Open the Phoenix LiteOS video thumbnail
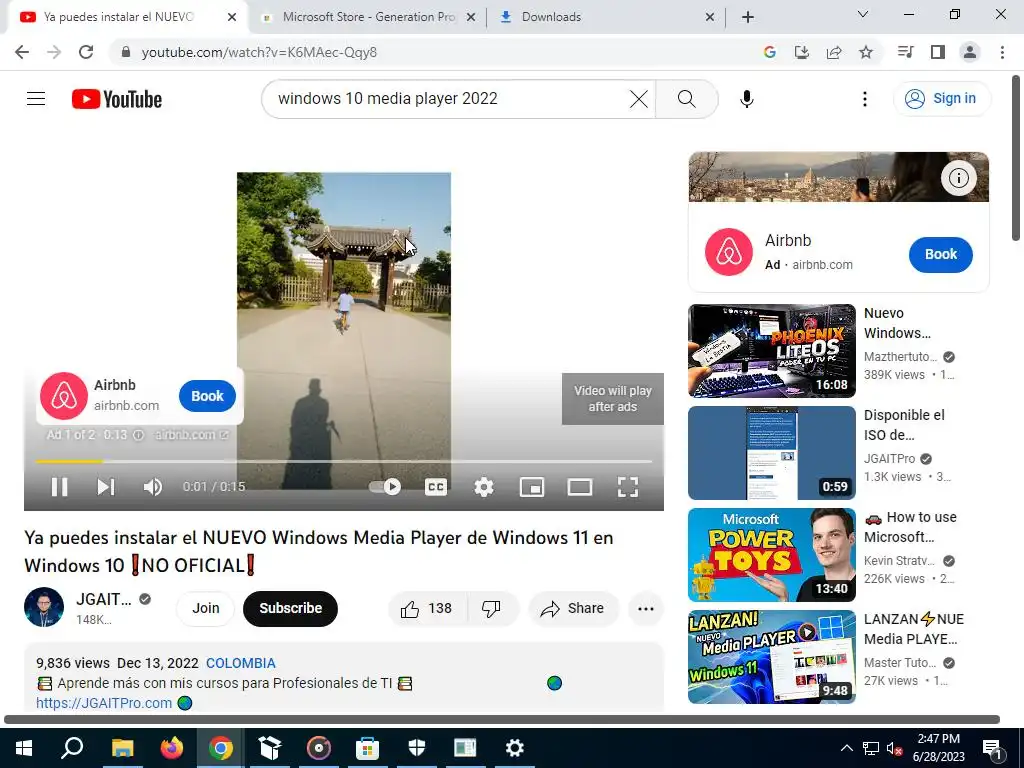Viewport: 1024px width, 768px height. point(772,351)
